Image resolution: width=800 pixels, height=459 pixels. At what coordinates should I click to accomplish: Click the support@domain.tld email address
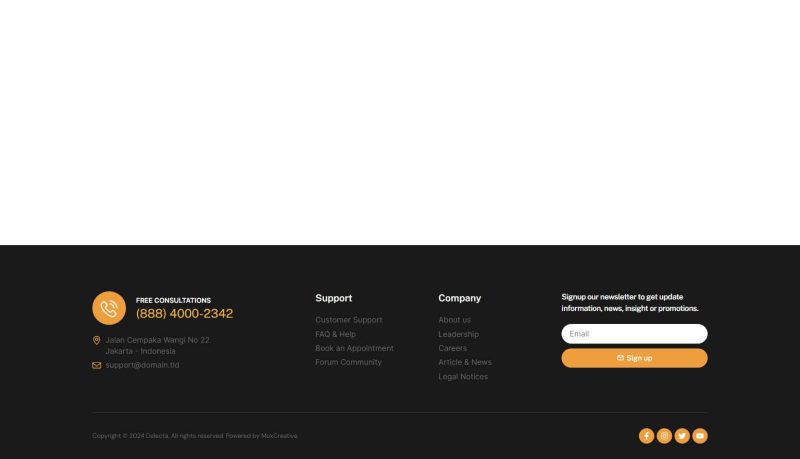click(142, 365)
